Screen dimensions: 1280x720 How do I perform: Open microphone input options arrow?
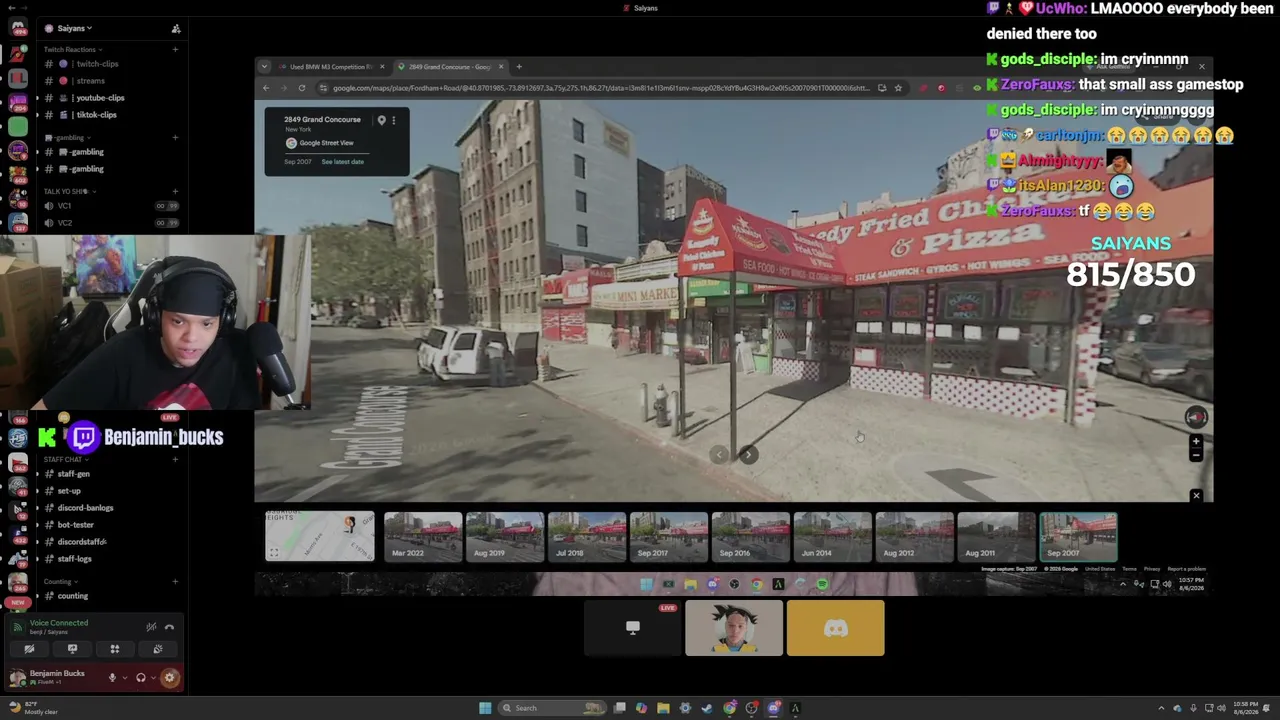pos(124,678)
